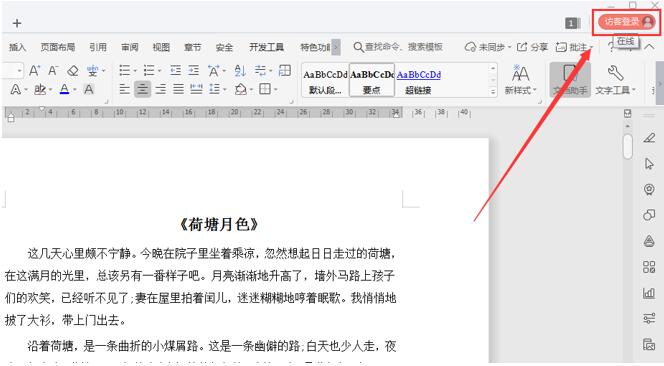This screenshot has height=366, width=664.
Task: Open the font color dropdown arrow
Action: 75,90
